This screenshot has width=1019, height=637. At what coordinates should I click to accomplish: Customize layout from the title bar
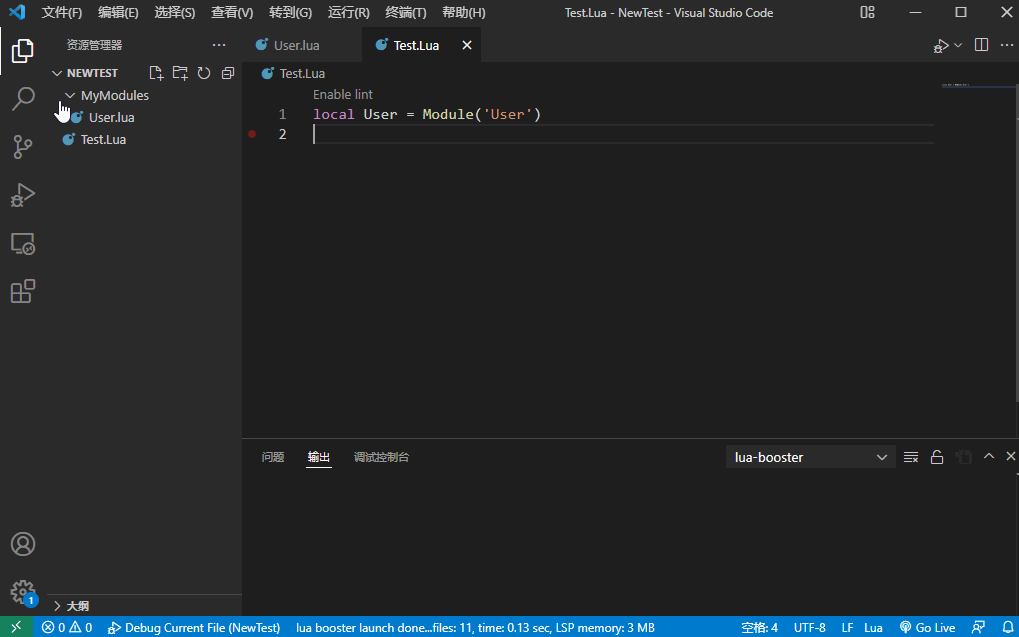click(868, 12)
